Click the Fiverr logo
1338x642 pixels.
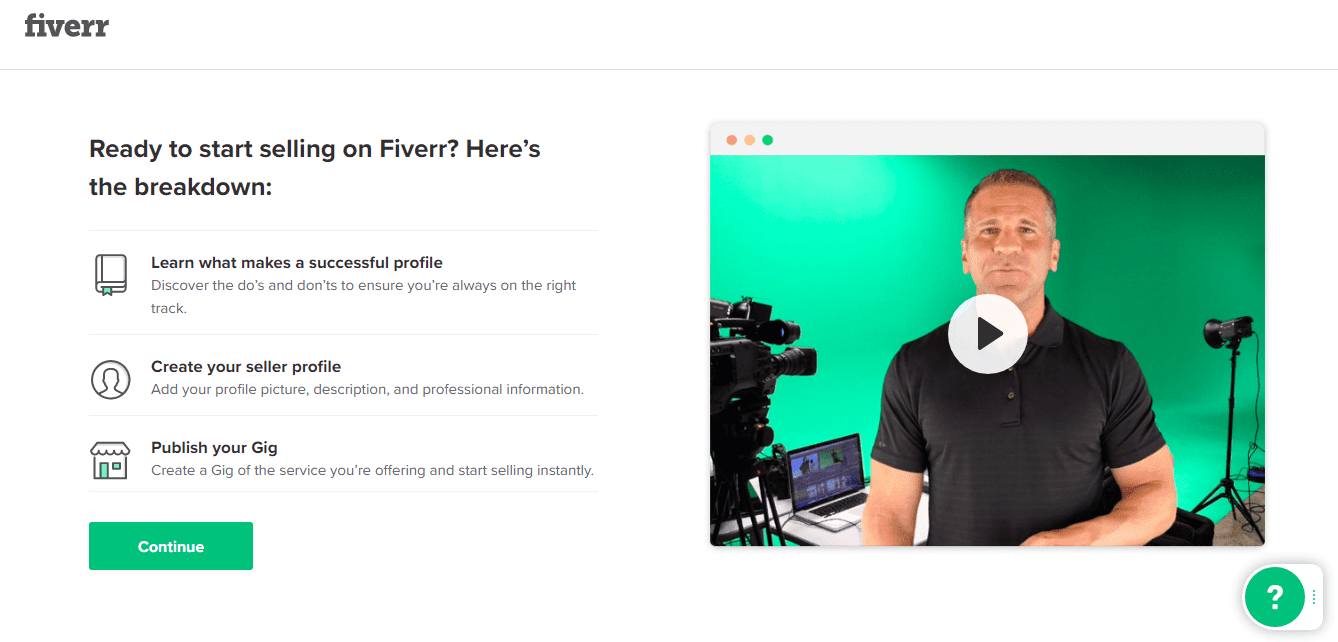[x=66, y=25]
